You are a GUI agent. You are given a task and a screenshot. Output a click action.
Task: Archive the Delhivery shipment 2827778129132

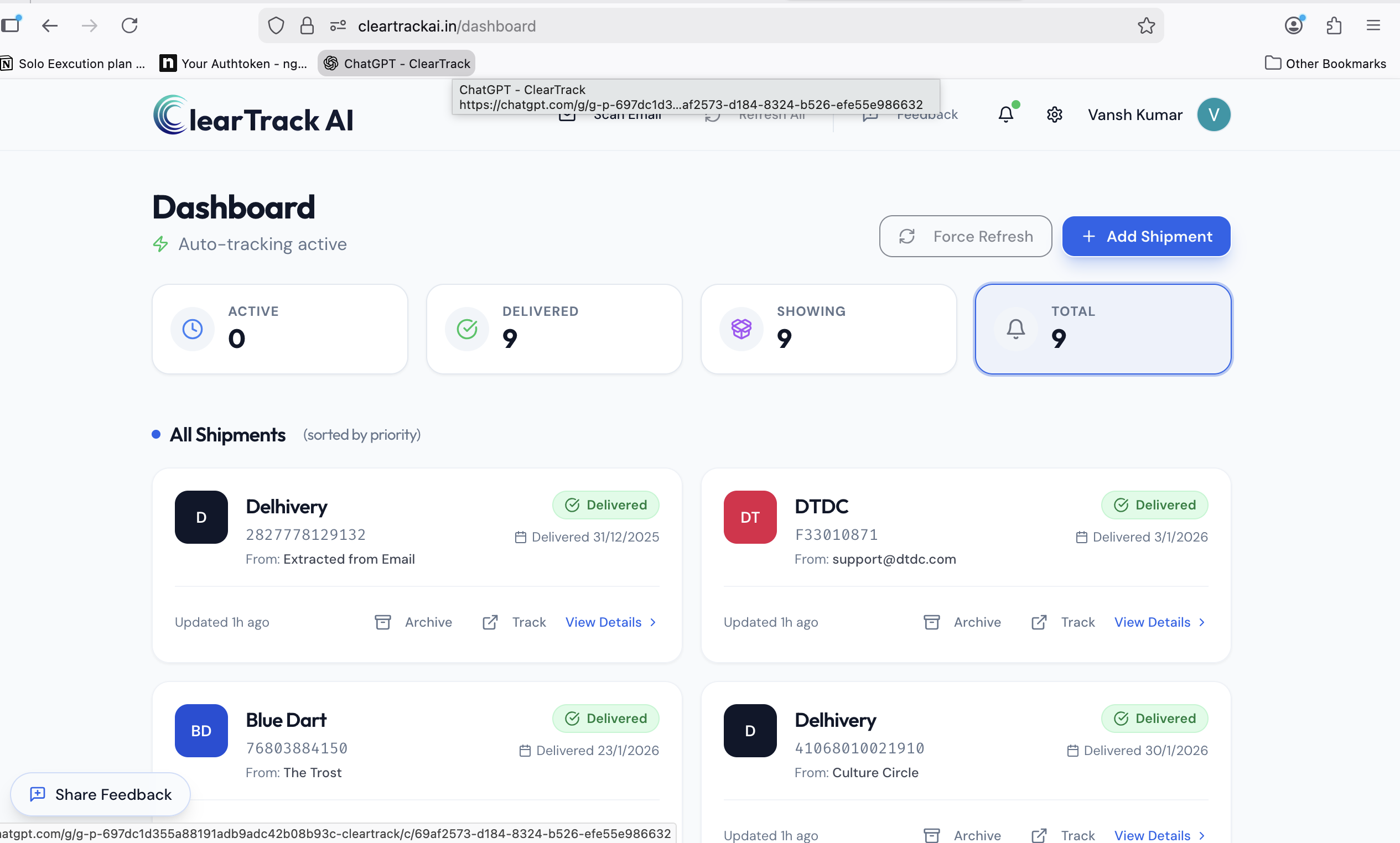[414, 621]
